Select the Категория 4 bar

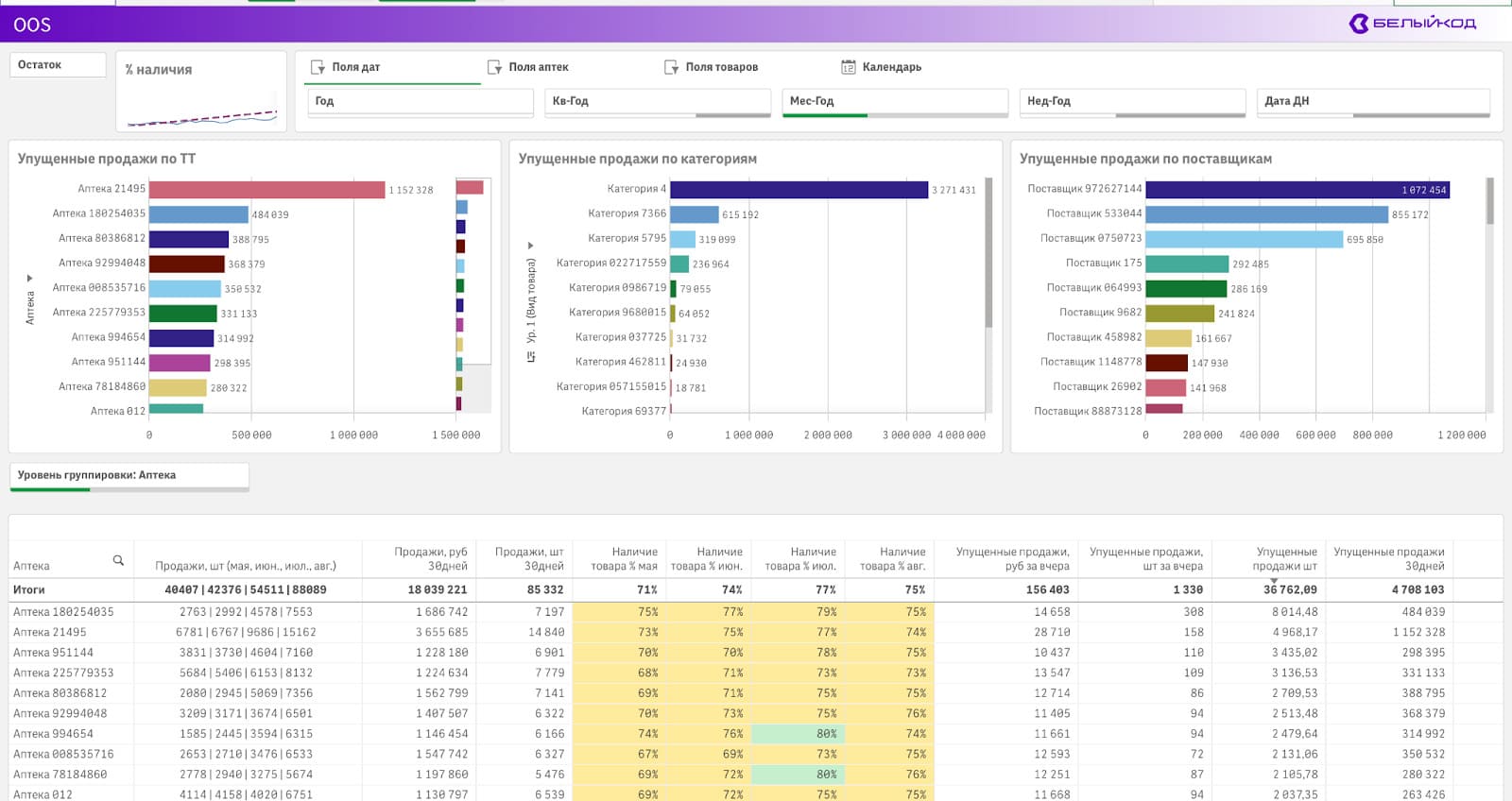tap(799, 189)
